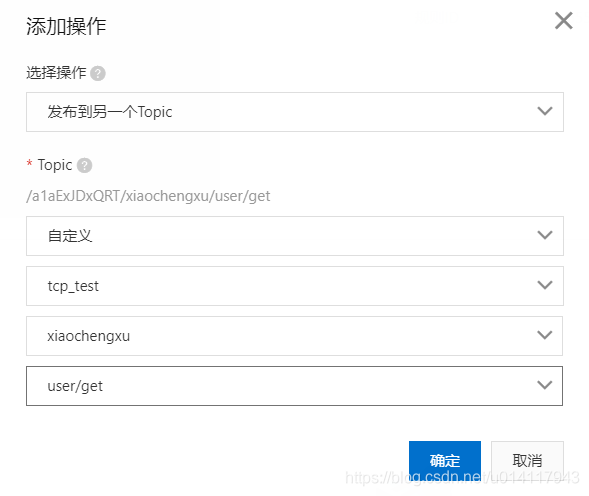Open the 自定义 dropdown
Viewport: 589px width, 496px height.
click(x=295, y=236)
